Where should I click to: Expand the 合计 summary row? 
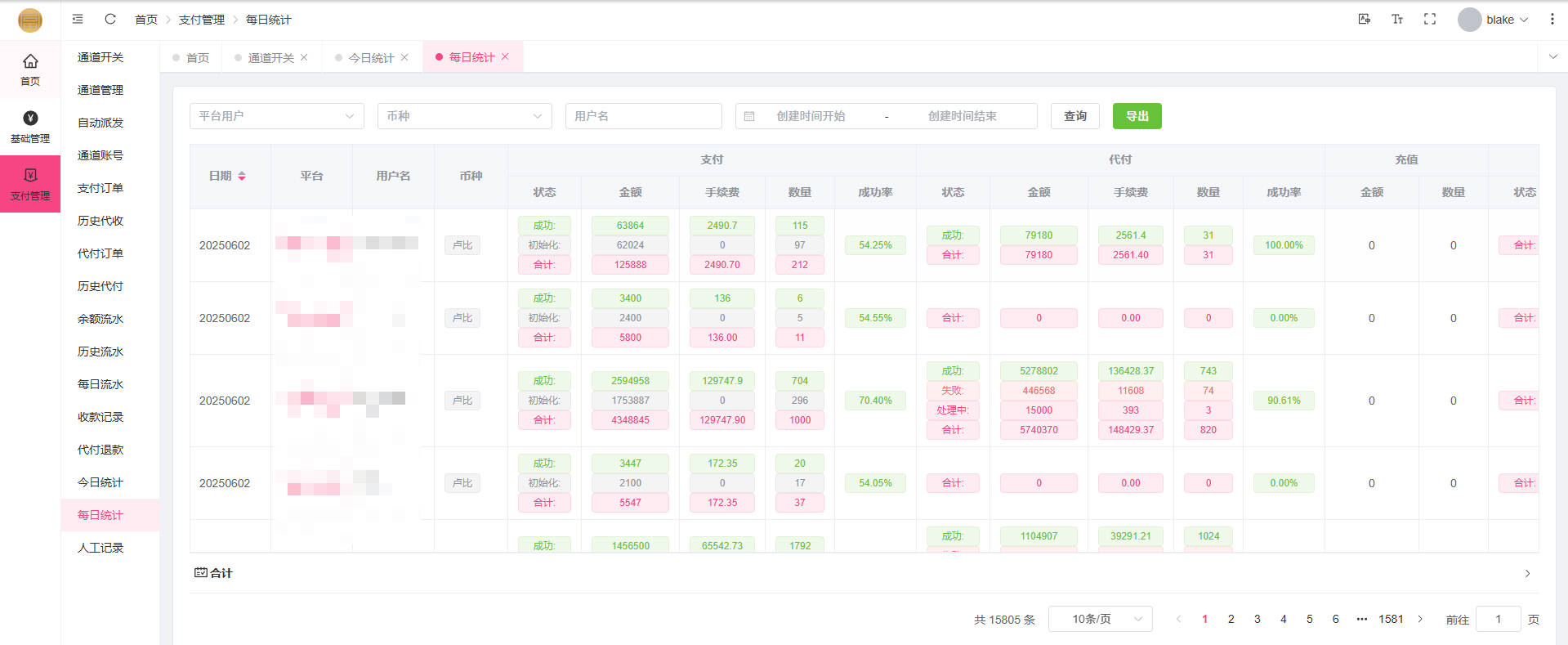(1527, 573)
